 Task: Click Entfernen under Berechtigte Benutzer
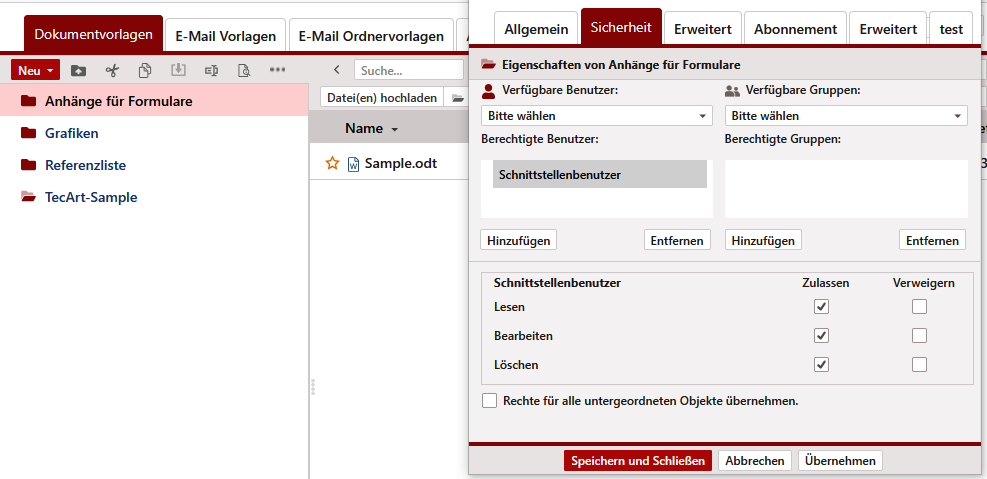tap(676, 240)
